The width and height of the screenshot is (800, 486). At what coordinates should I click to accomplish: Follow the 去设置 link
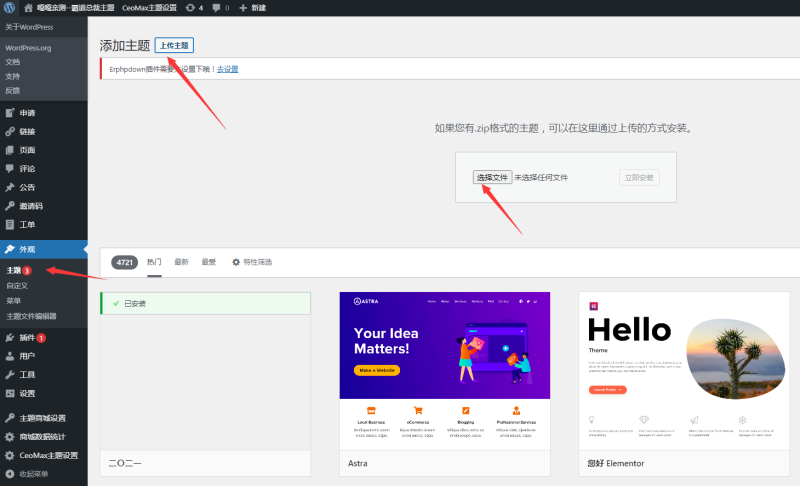point(228,69)
